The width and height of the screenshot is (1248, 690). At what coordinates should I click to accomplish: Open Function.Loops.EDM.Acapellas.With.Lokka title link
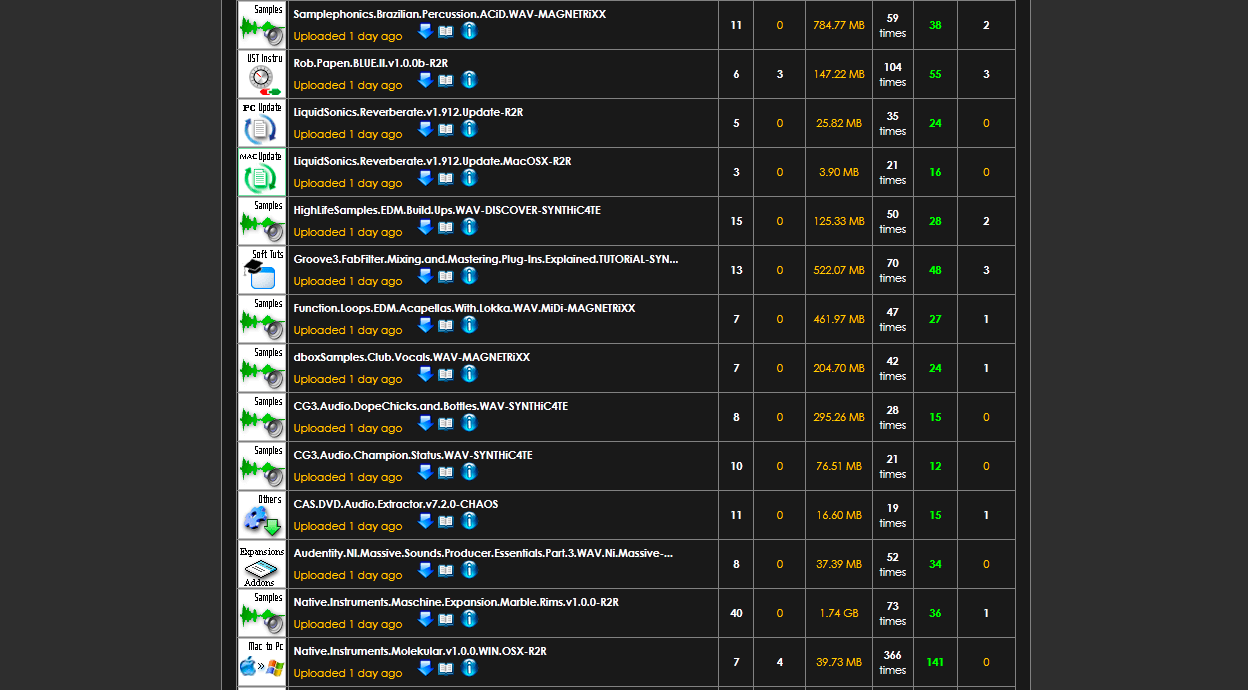point(464,308)
